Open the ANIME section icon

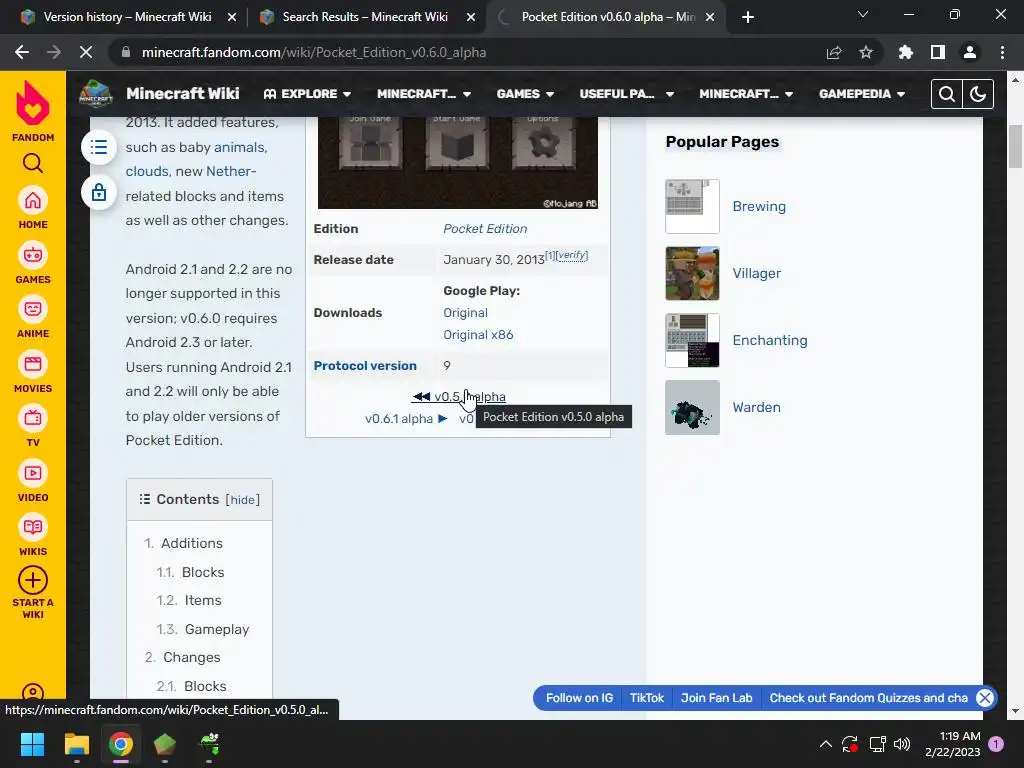[33, 310]
